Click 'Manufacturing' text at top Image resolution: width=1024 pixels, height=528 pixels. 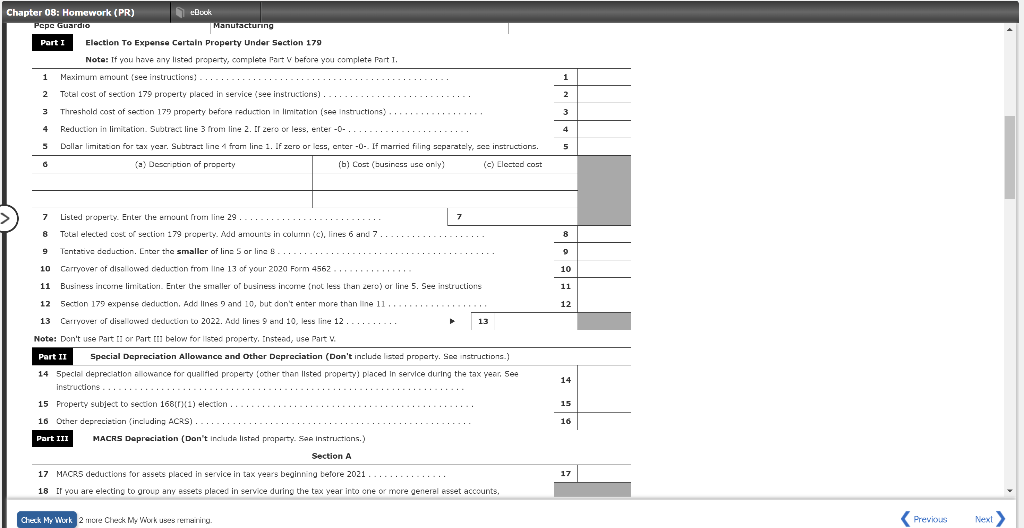pos(244,25)
